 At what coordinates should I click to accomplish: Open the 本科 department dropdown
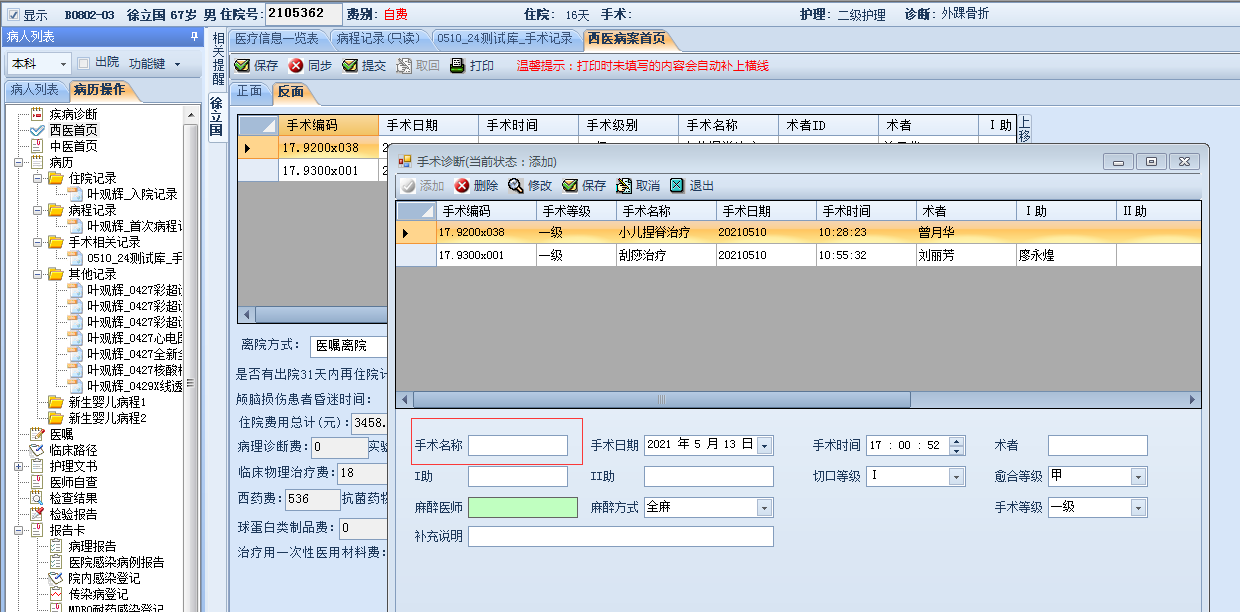point(64,64)
